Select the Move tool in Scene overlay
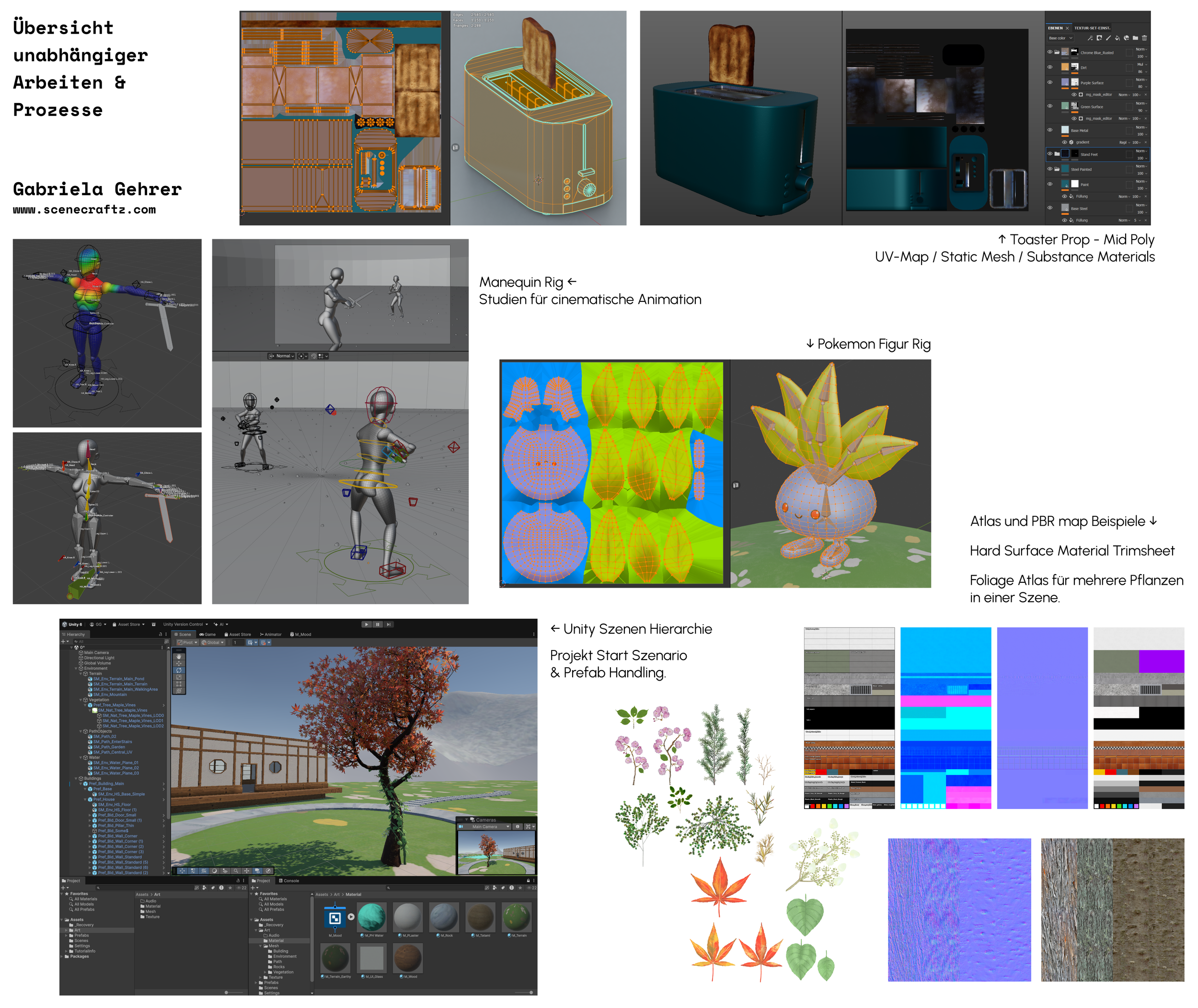 click(179, 663)
